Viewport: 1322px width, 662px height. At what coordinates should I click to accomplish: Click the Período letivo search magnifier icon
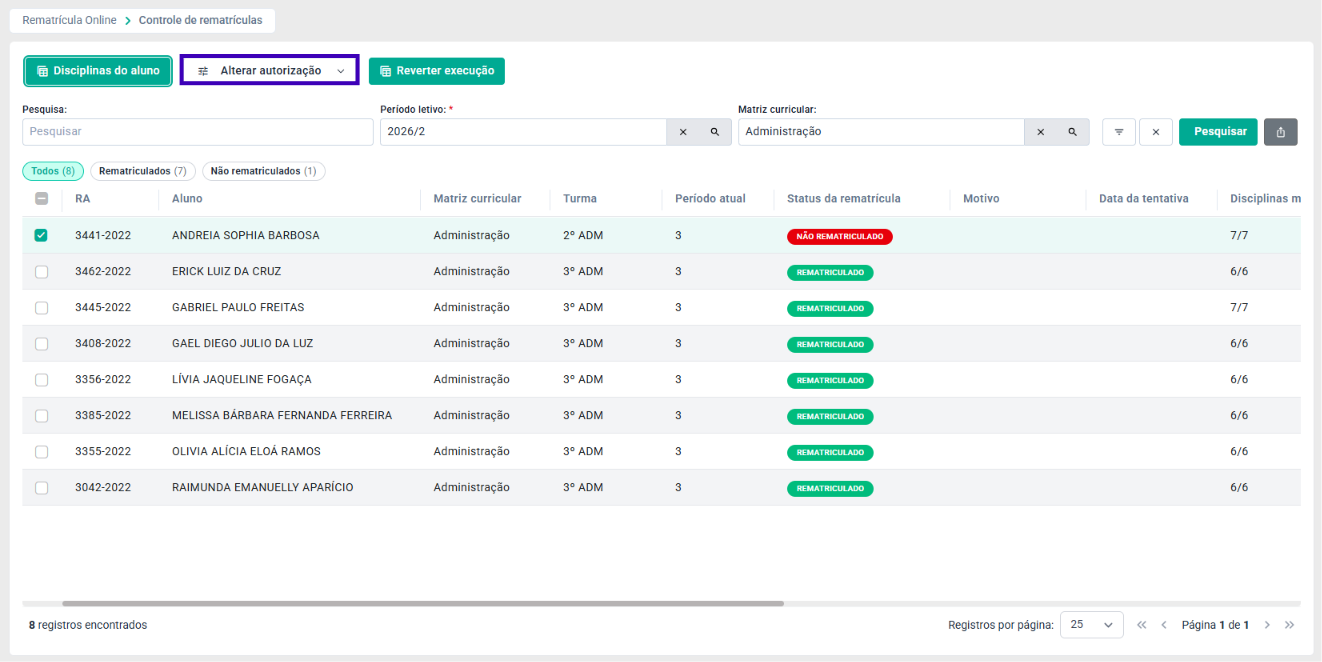coord(715,132)
